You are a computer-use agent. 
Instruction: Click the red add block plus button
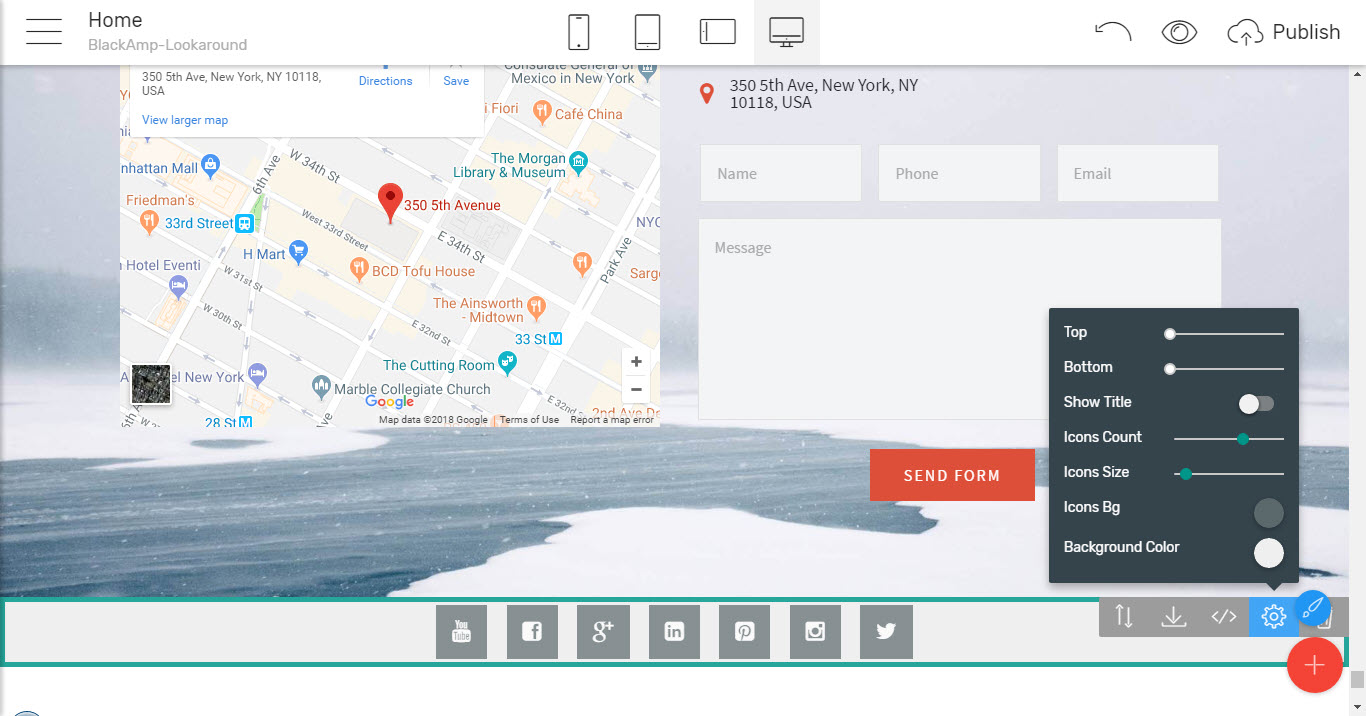click(x=1314, y=665)
